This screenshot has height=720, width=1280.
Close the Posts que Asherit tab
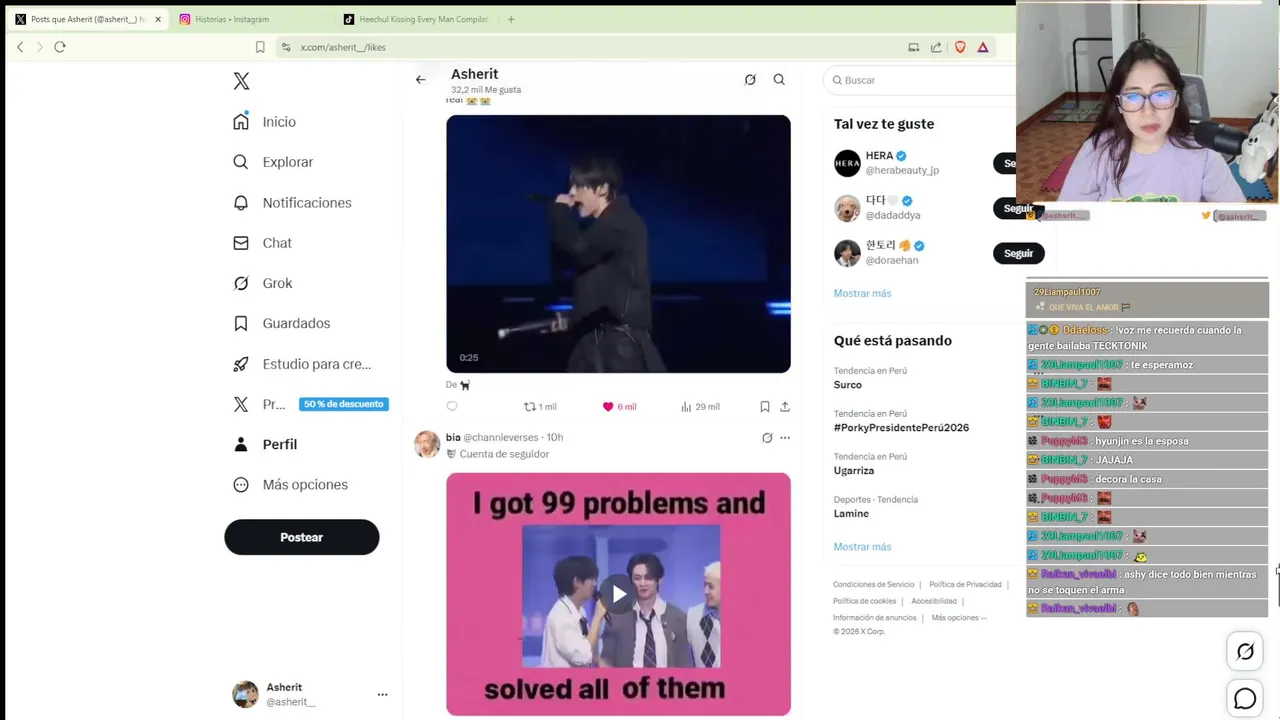(x=157, y=19)
